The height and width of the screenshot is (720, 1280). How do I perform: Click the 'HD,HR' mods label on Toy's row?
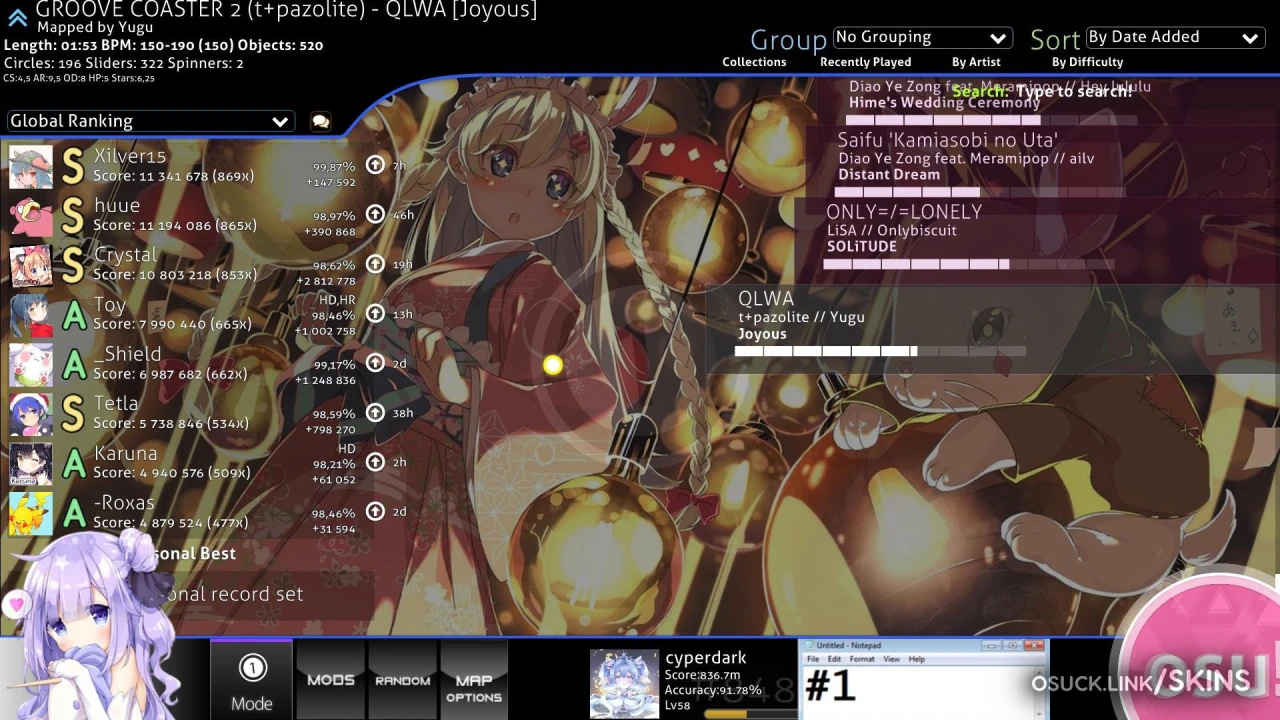click(337, 300)
